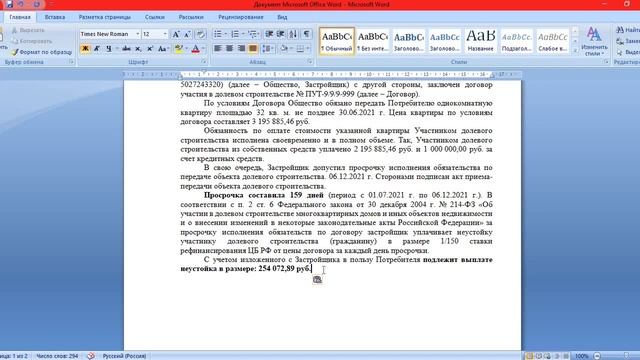Open font color dropdown arrow

203,49
